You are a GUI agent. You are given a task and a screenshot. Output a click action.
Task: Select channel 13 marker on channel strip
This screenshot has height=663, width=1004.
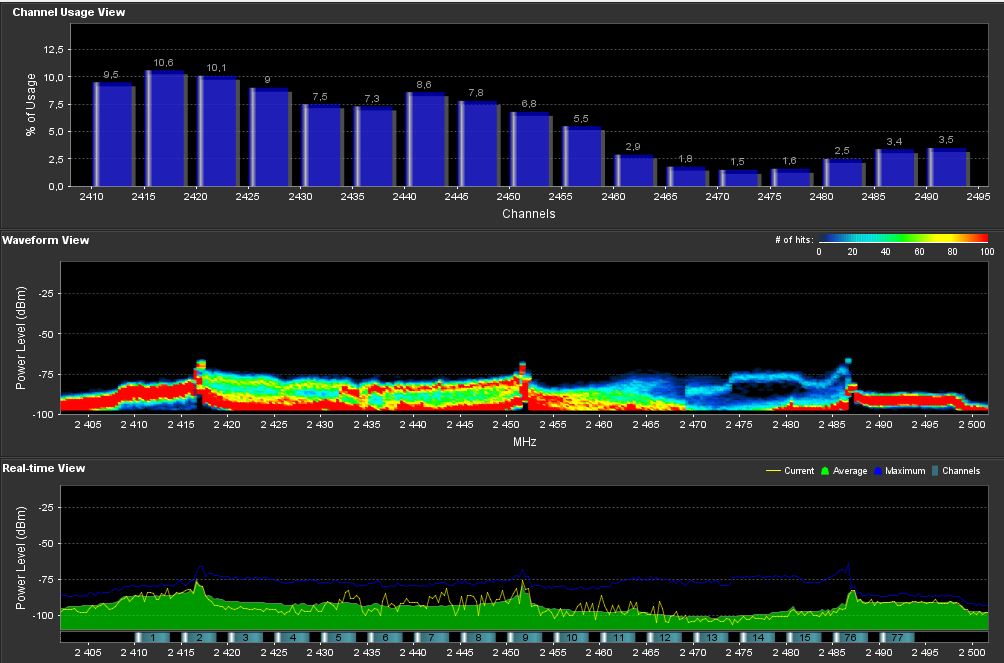coord(711,637)
